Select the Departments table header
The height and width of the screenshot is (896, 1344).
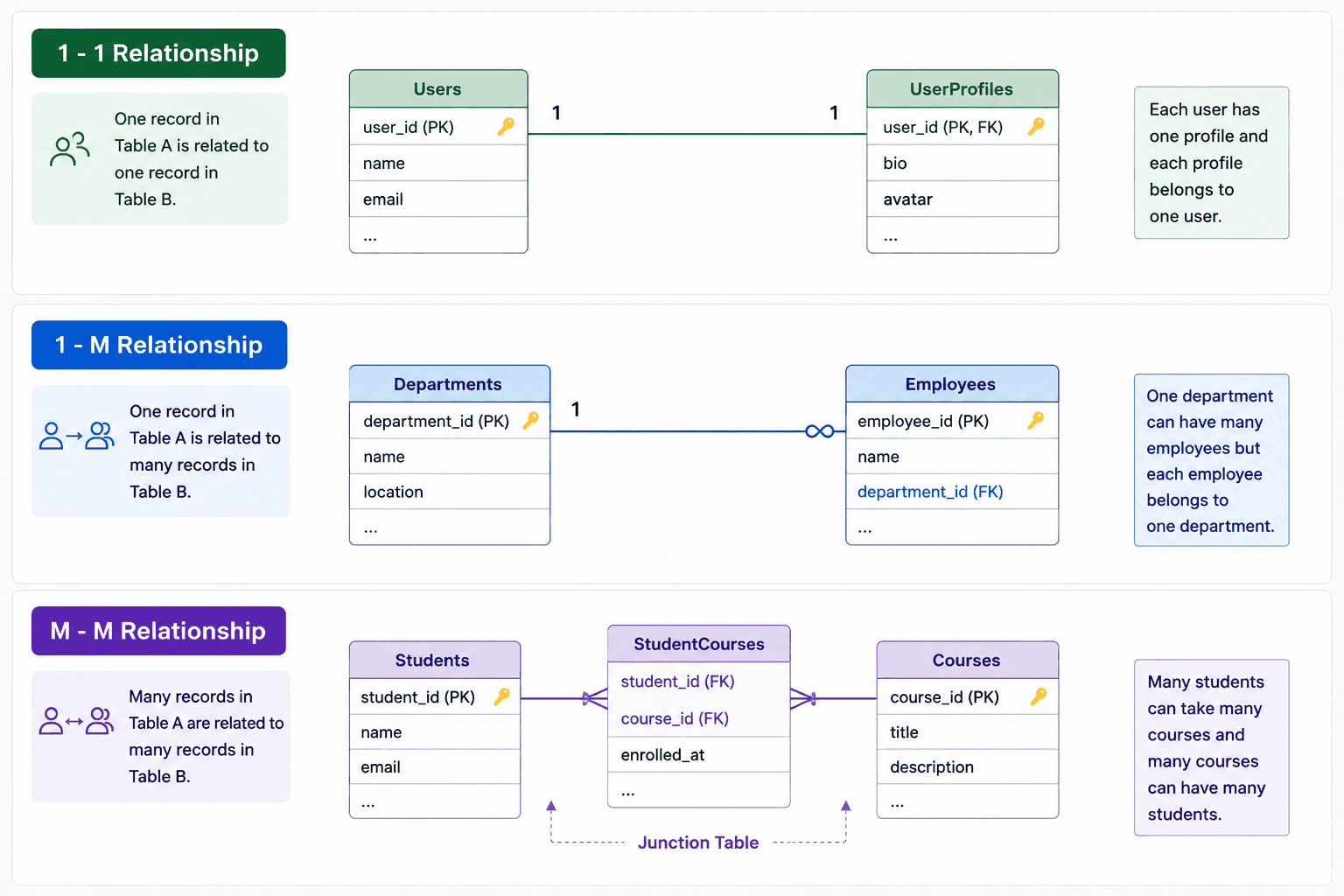[x=450, y=384]
